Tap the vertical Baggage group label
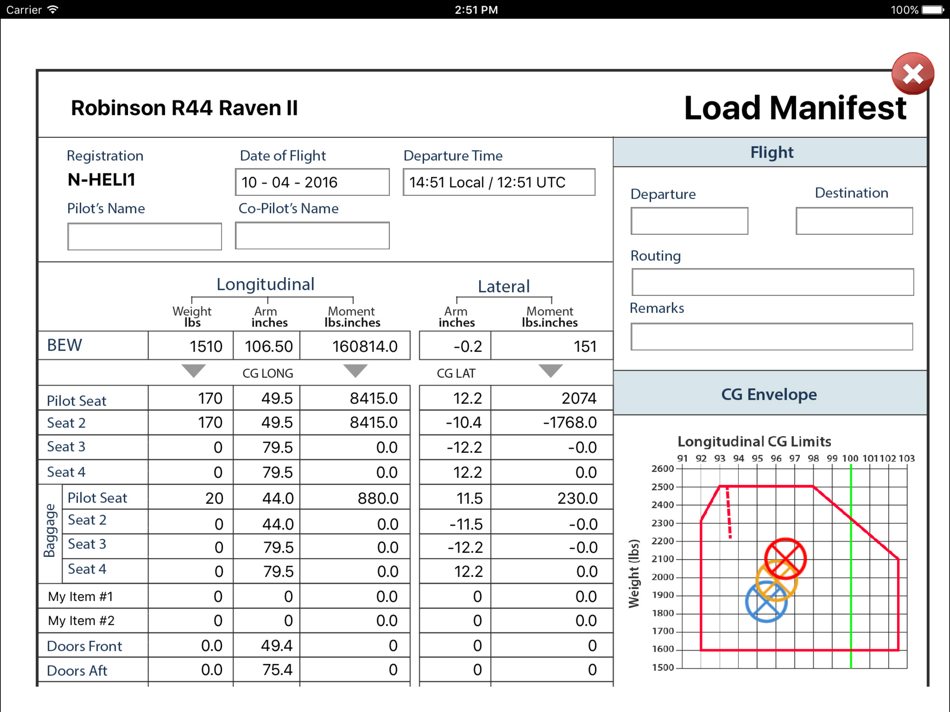 click(x=50, y=531)
